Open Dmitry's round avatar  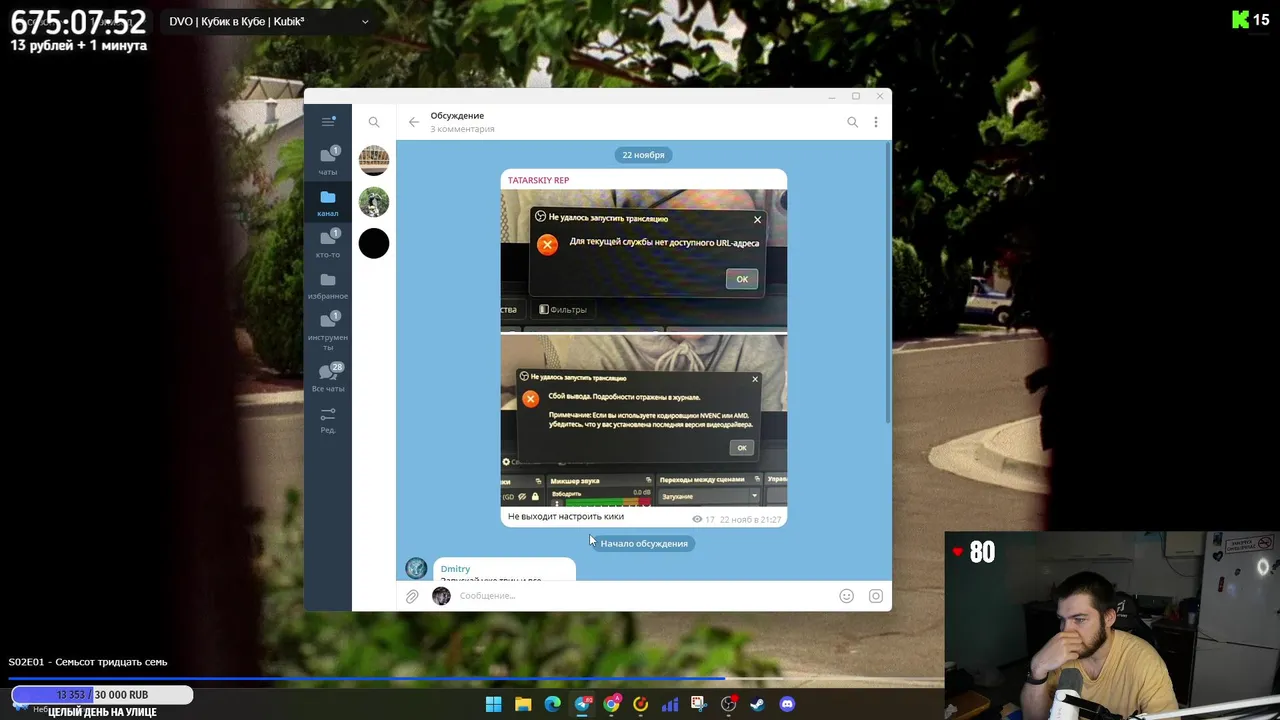pyautogui.click(x=416, y=569)
